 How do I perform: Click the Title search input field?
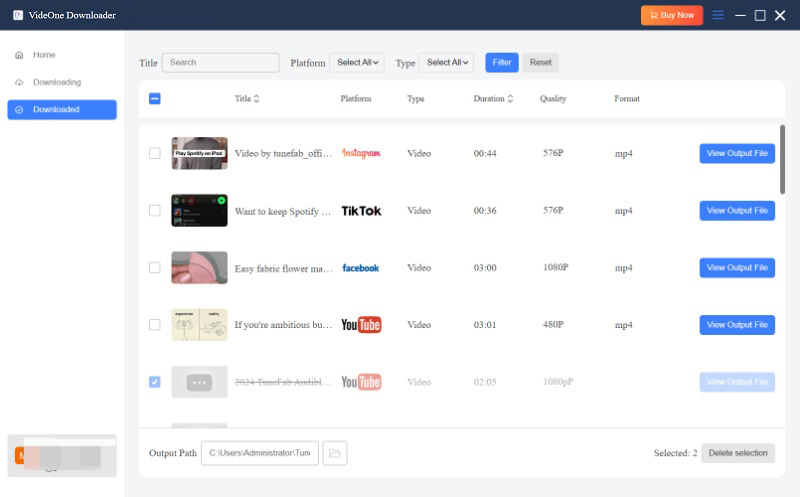pyautogui.click(x=221, y=63)
